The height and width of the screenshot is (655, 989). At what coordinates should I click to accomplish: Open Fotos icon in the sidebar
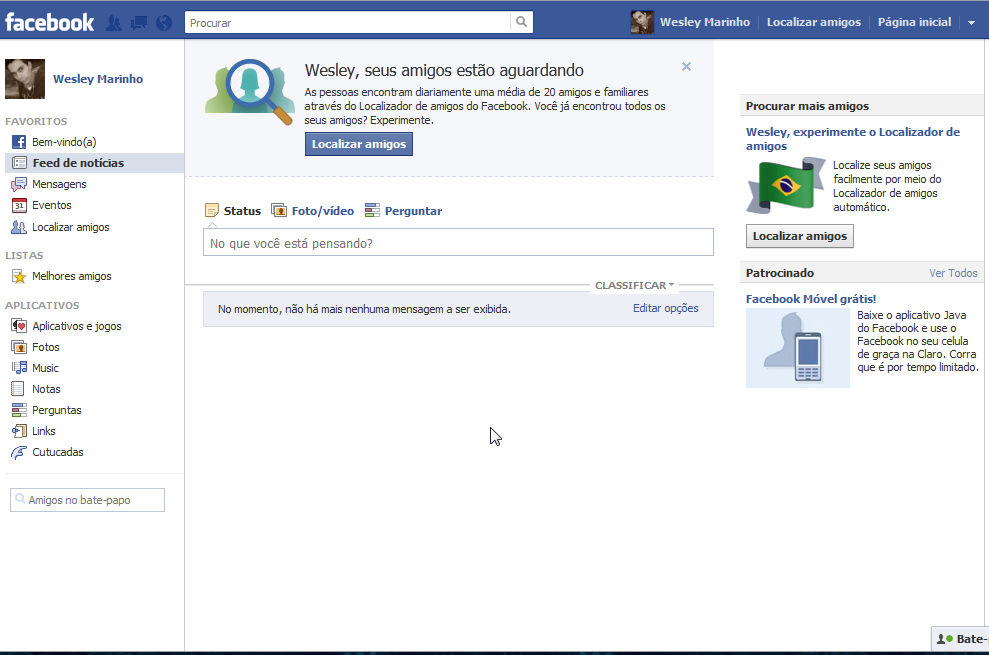[19, 347]
